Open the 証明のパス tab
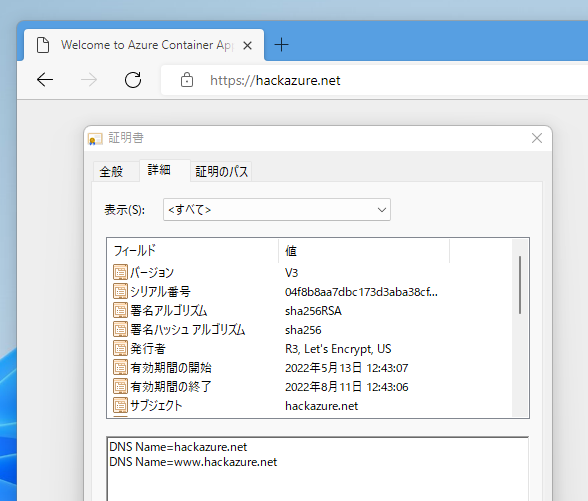 tap(221, 172)
